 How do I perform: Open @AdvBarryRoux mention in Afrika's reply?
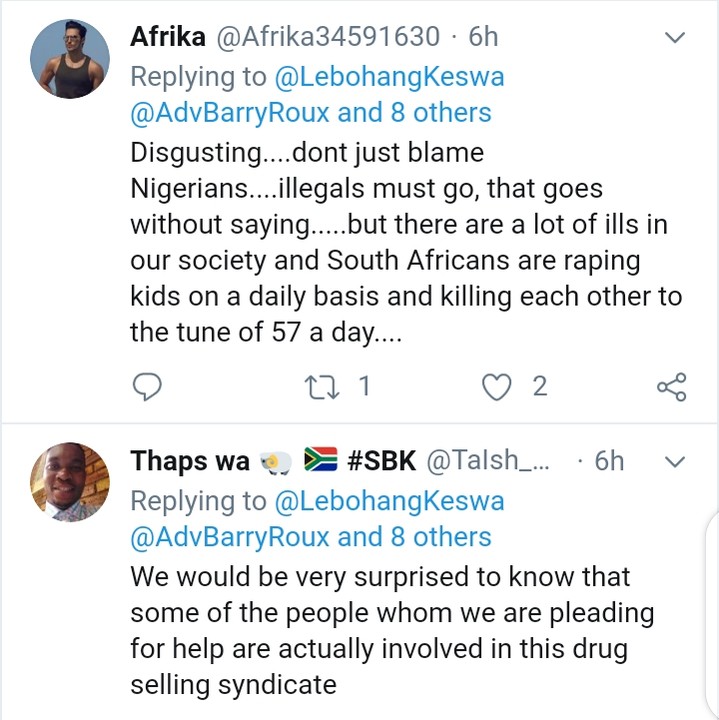tap(230, 112)
